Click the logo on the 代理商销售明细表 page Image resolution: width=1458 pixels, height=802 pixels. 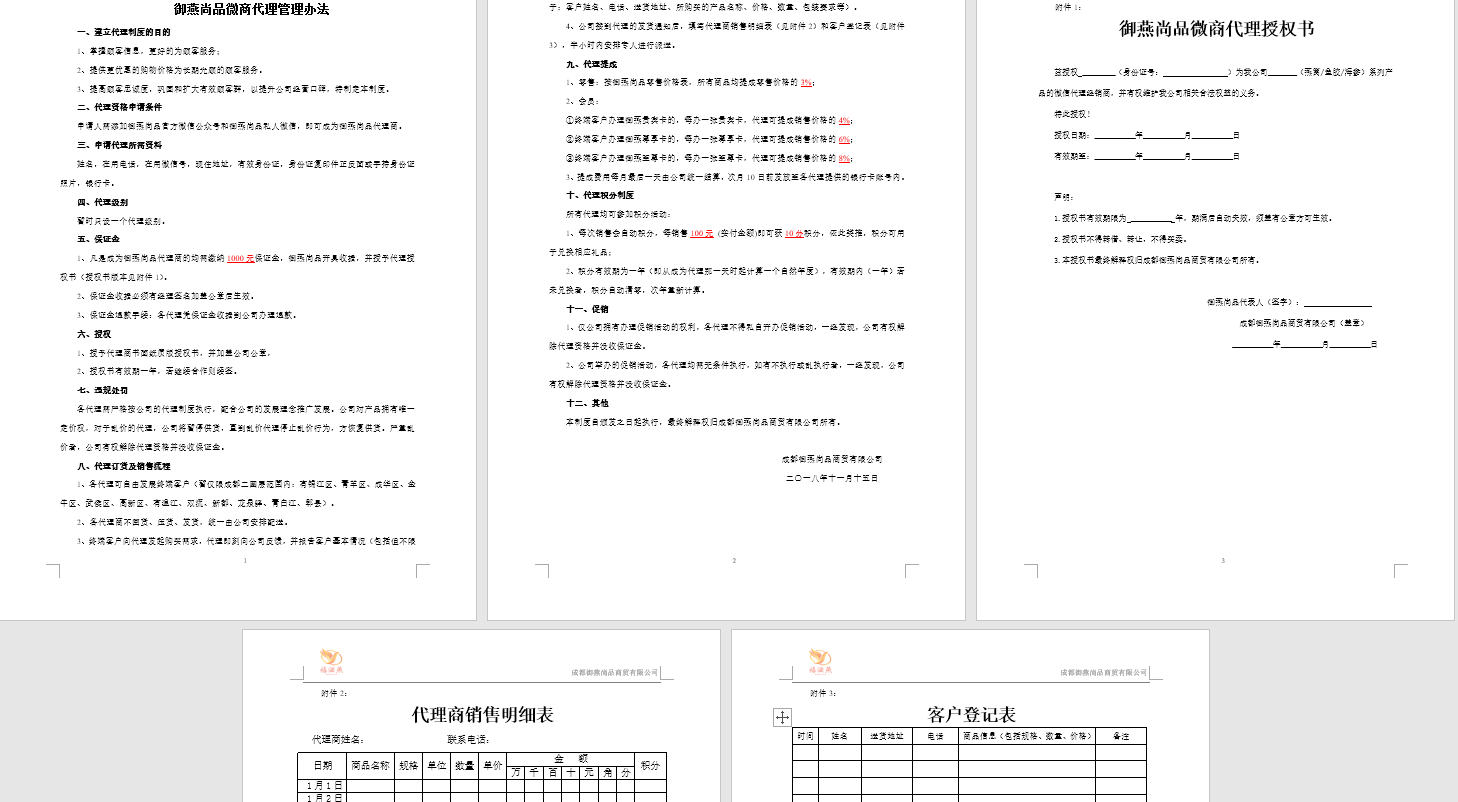click(331, 659)
